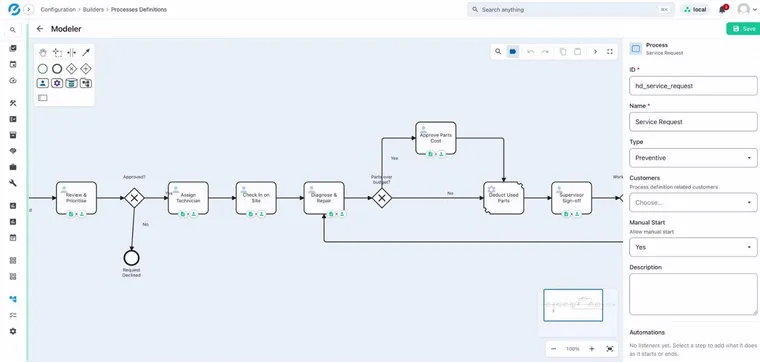This screenshot has width=760, height=362.
Task: Click the copy icon in canvas toolbar
Action: pyautogui.click(x=563, y=52)
